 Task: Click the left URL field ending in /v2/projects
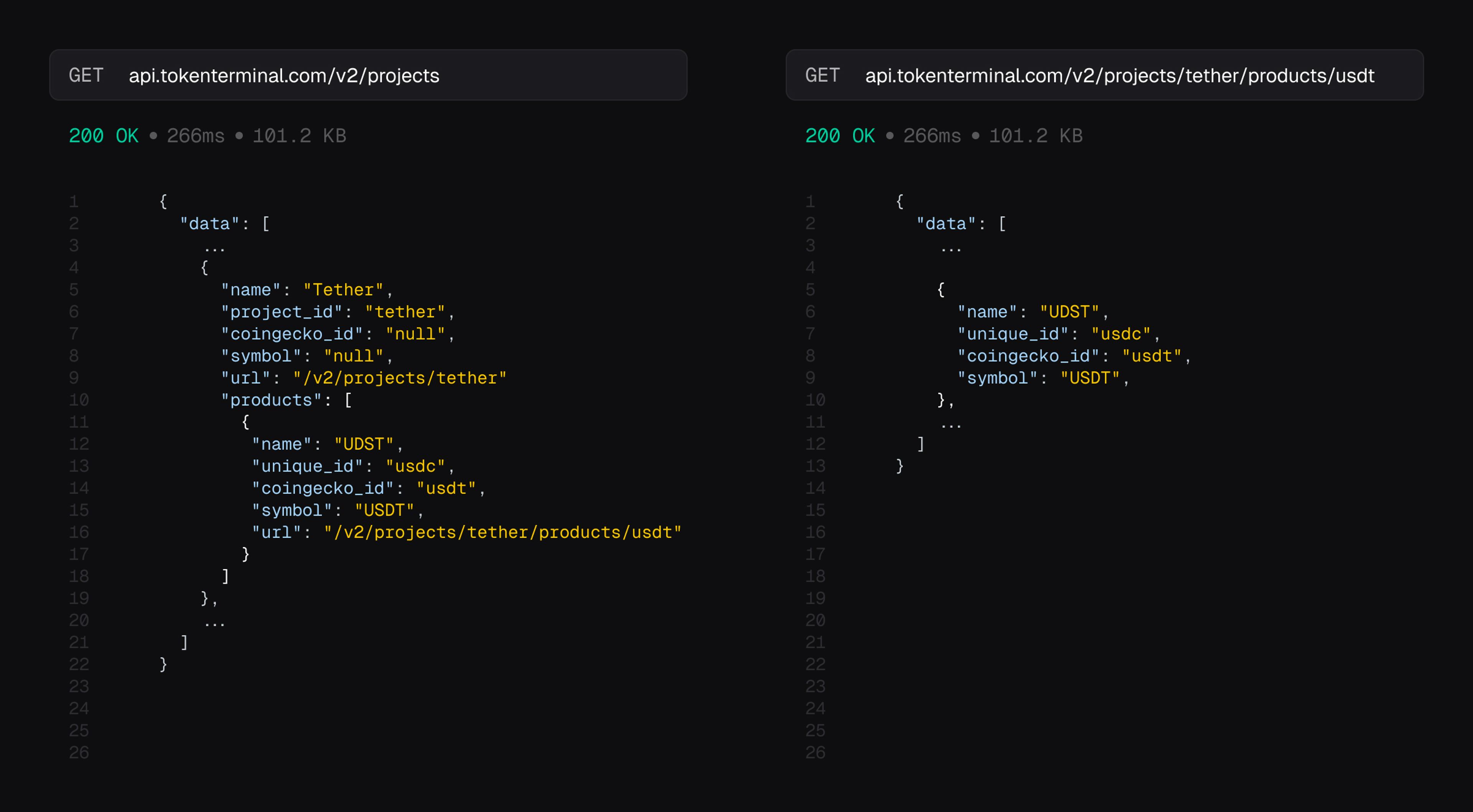[x=283, y=76]
